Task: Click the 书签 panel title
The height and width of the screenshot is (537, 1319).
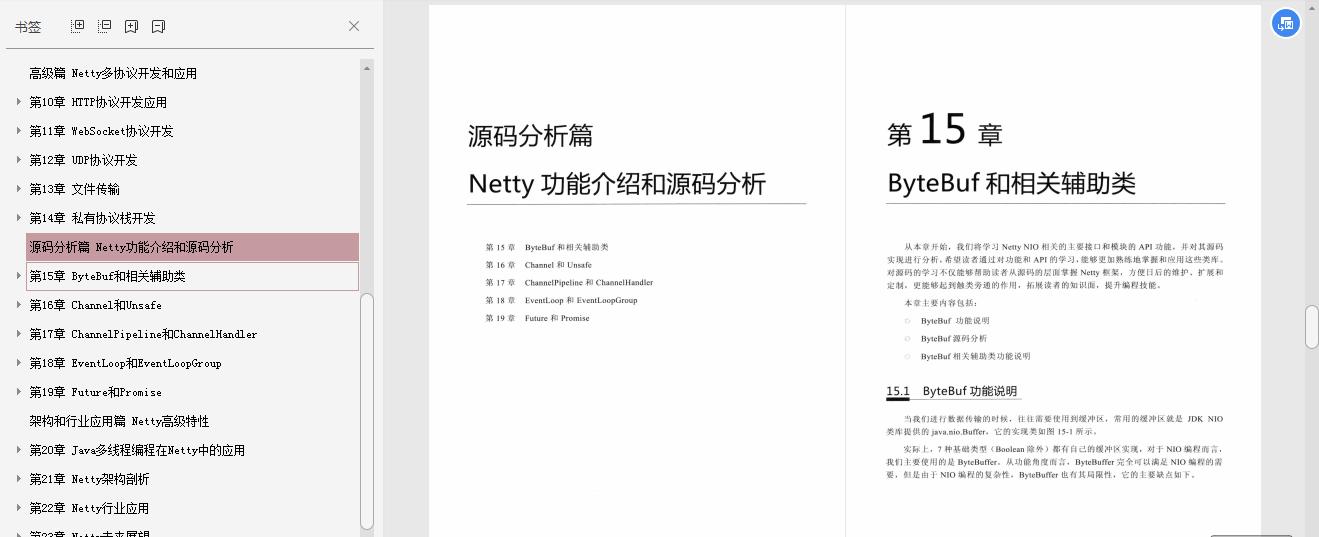Action: pyautogui.click(x=28, y=27)
